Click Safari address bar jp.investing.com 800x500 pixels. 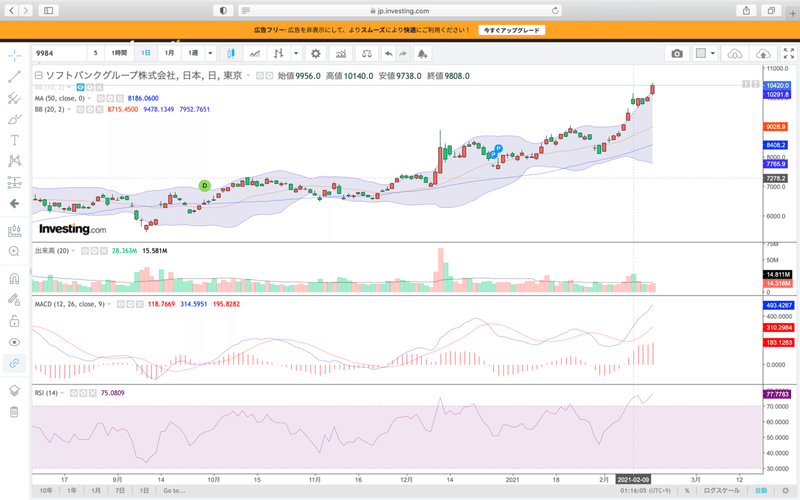400,11
